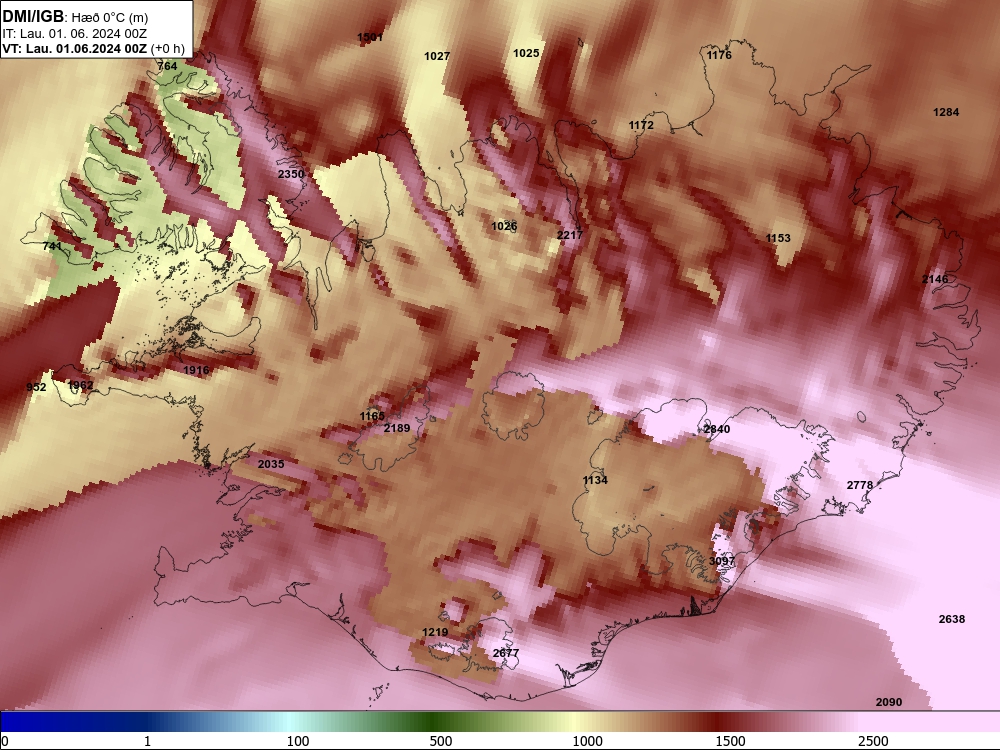This screenshot has width=1000, height=750.
Task: Click the 1916 height value
Action: pyautogui.click(x=196, y=370)
